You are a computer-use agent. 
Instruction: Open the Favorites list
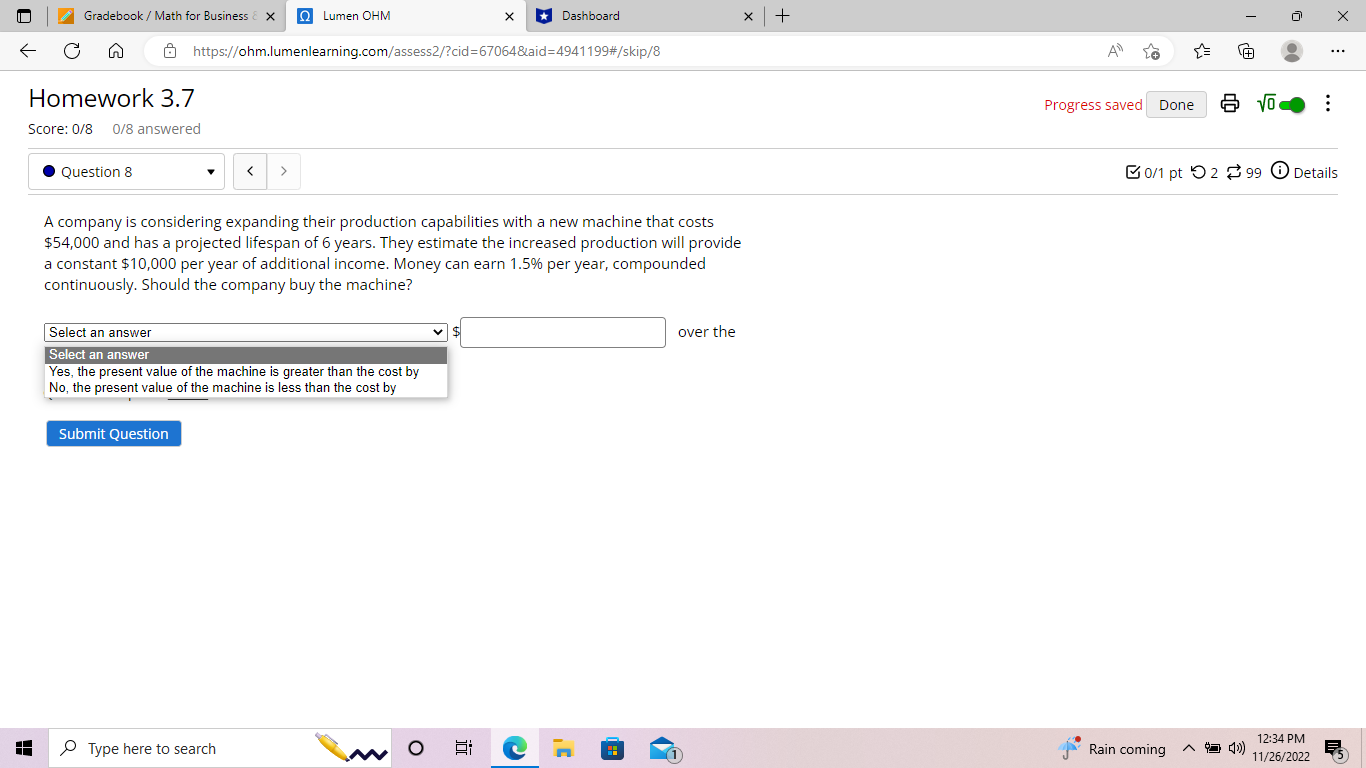pos(1203,51)
